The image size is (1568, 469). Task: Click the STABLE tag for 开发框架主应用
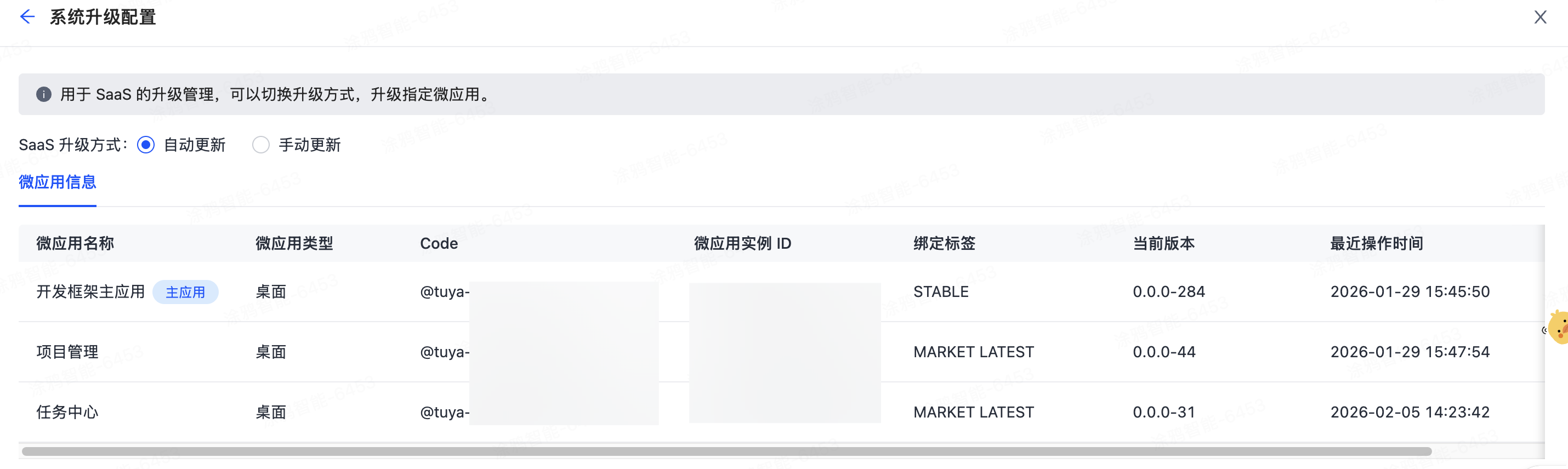pyautogui.click(x=941, y=291)
